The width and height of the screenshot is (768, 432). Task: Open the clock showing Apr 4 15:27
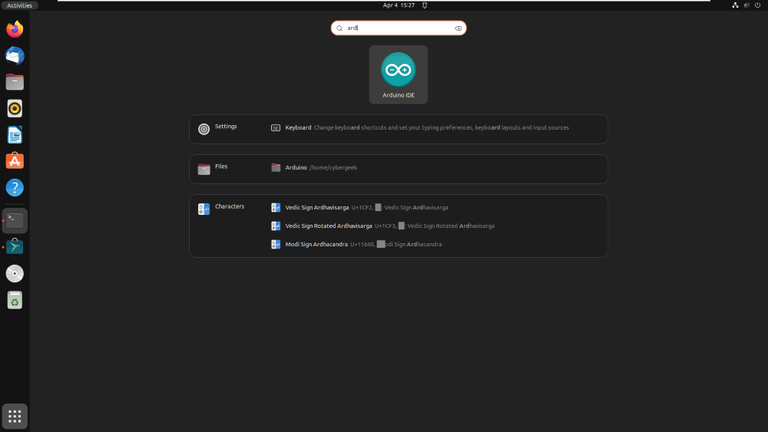[x=399, y=5]
